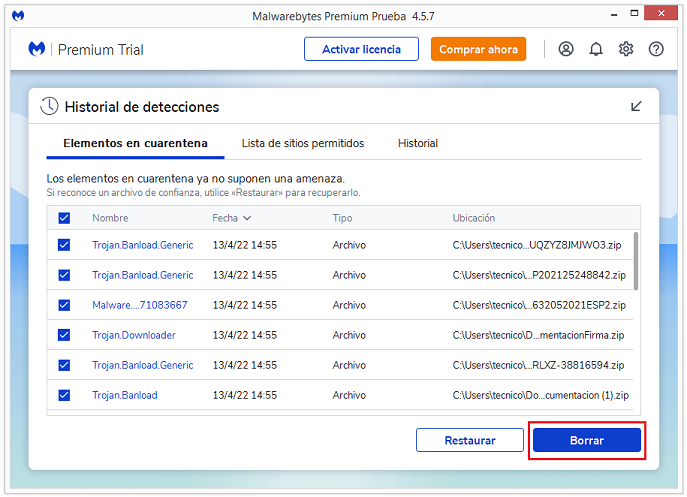
Task: Sort by the Fecha column arrow
Action: (x=247, y=218)
